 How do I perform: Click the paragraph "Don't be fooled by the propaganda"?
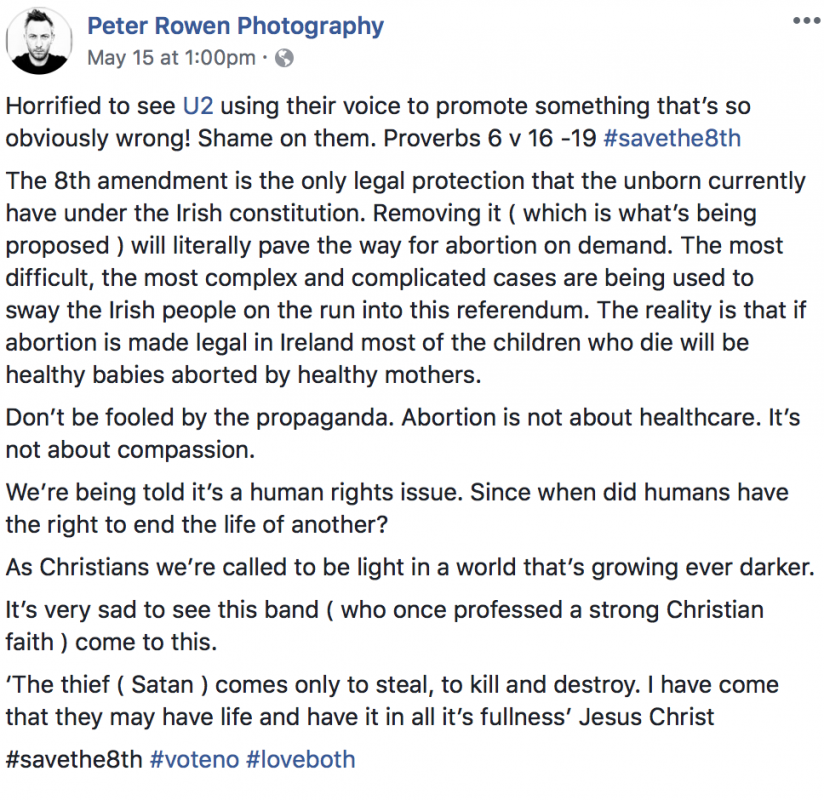403,434
